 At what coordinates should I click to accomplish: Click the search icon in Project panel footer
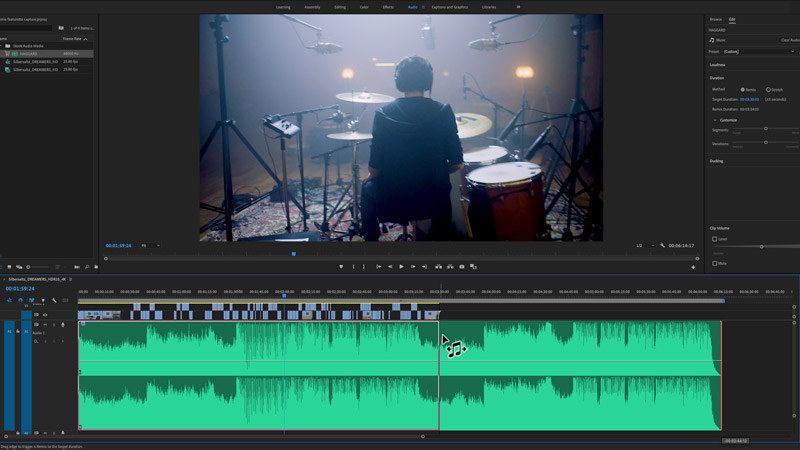[87, 267]
